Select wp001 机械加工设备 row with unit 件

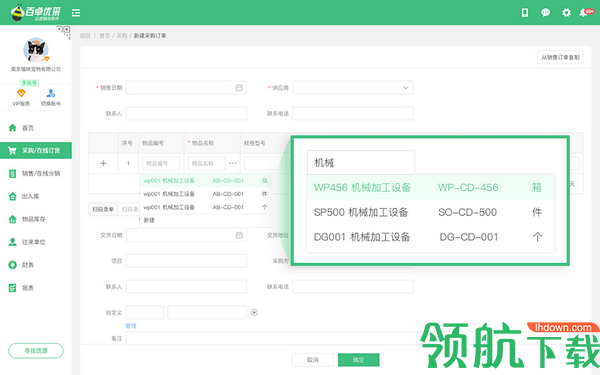pos(206,194)
